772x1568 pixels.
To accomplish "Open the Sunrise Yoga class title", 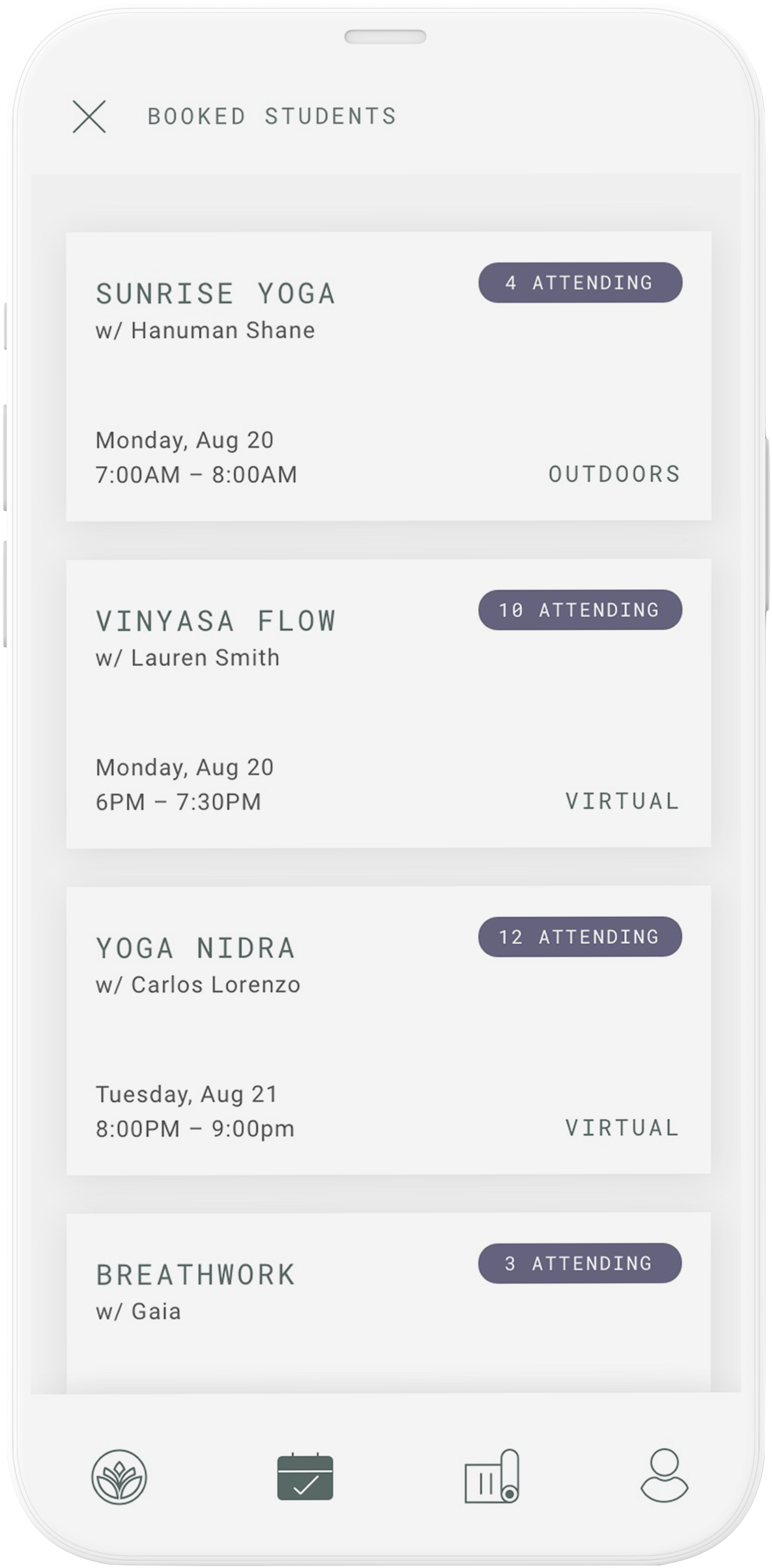I will (216, 294).
